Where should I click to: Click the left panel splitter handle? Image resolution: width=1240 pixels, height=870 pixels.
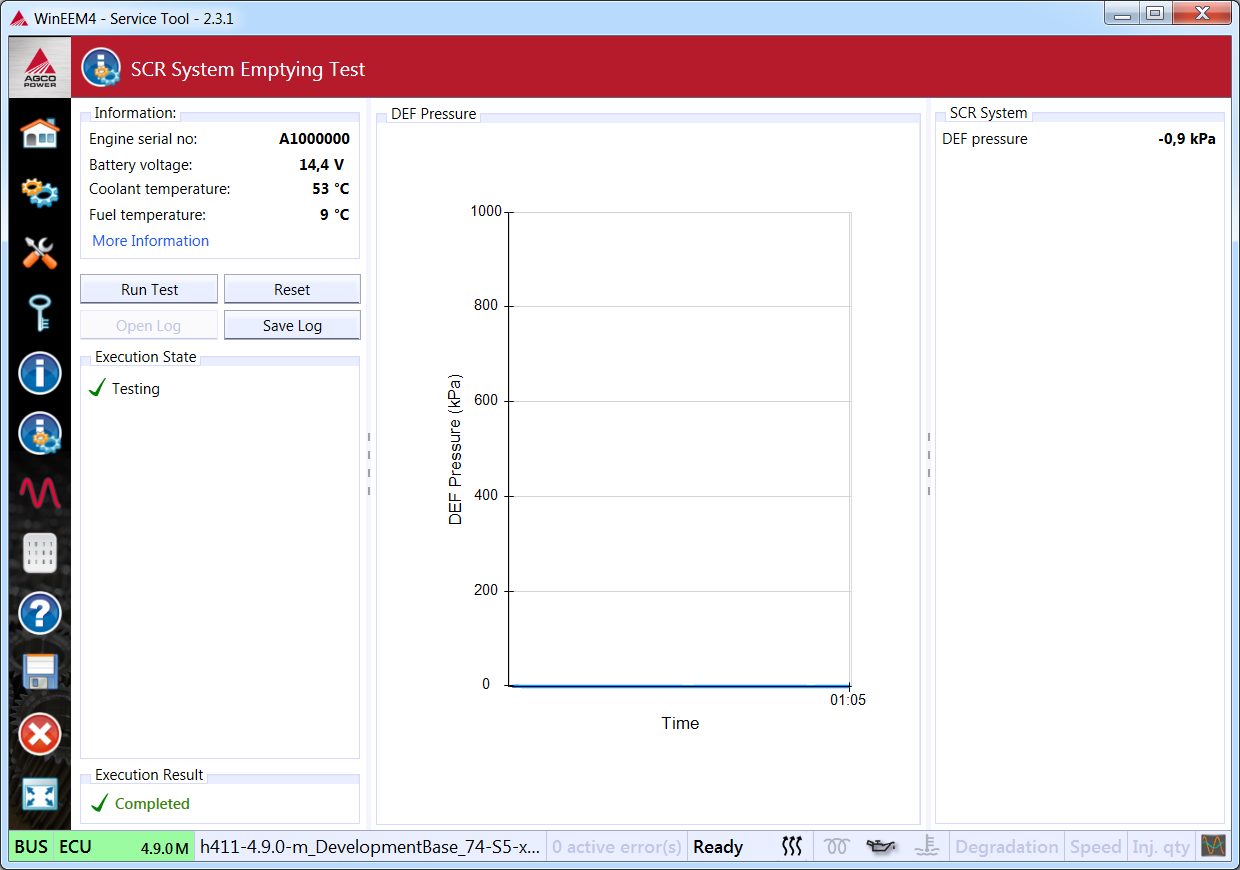click(369, 464)
